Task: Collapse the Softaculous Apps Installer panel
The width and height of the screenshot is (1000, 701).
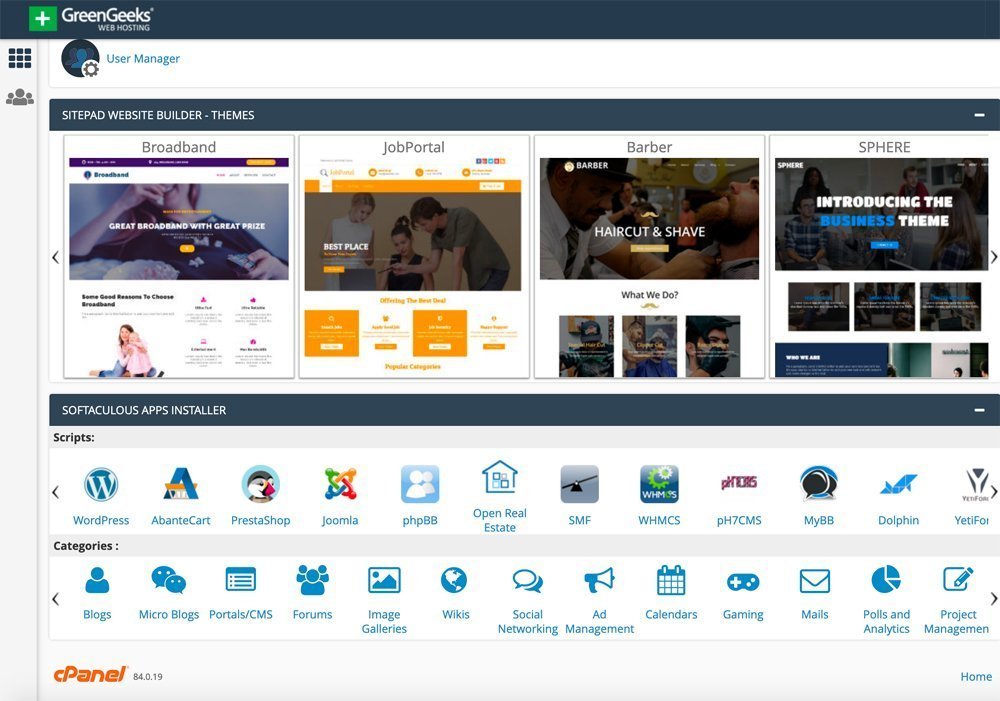Action: pos(979,410)
